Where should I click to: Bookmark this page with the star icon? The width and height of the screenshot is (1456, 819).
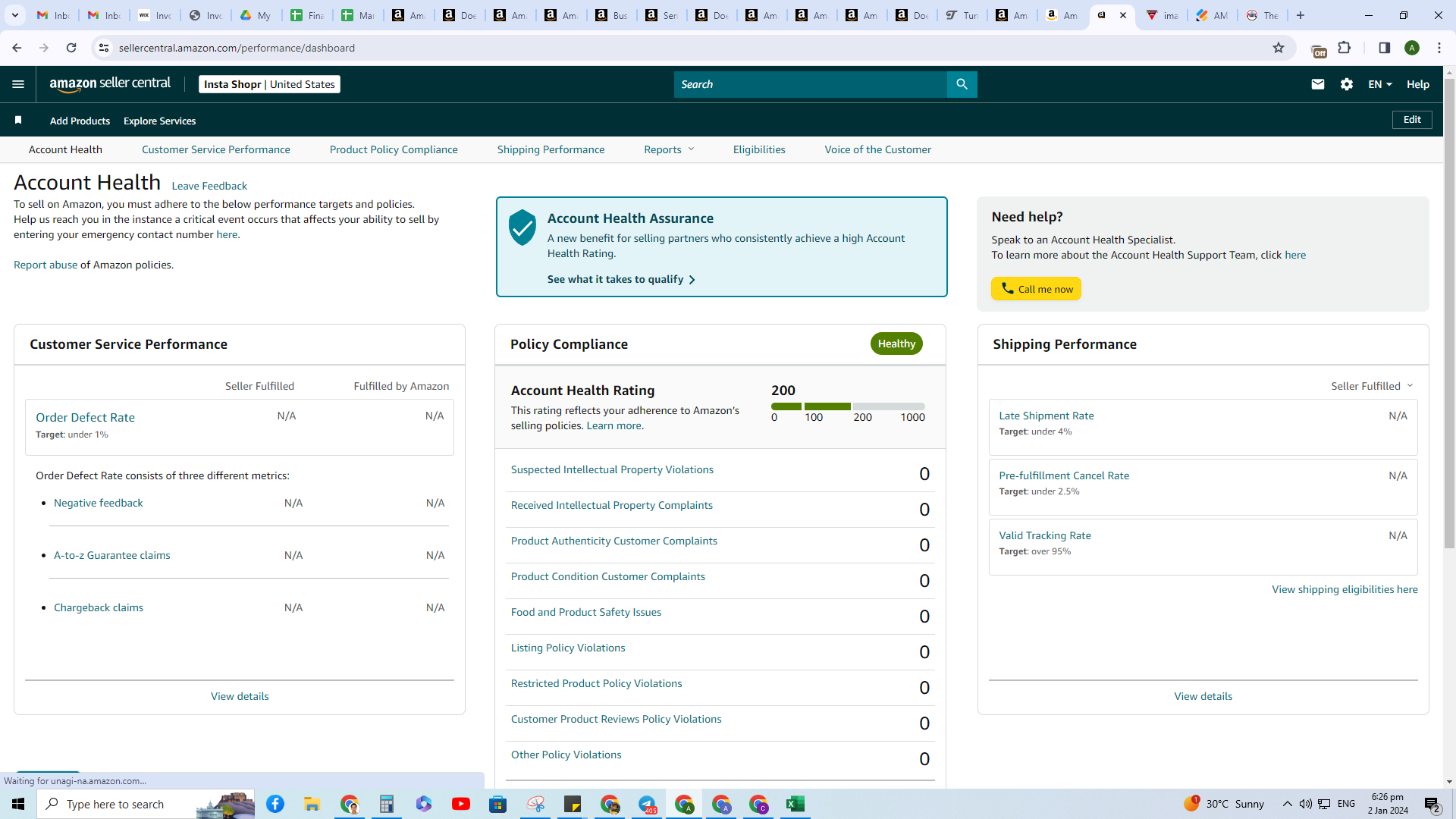(x=1279, y=48)
